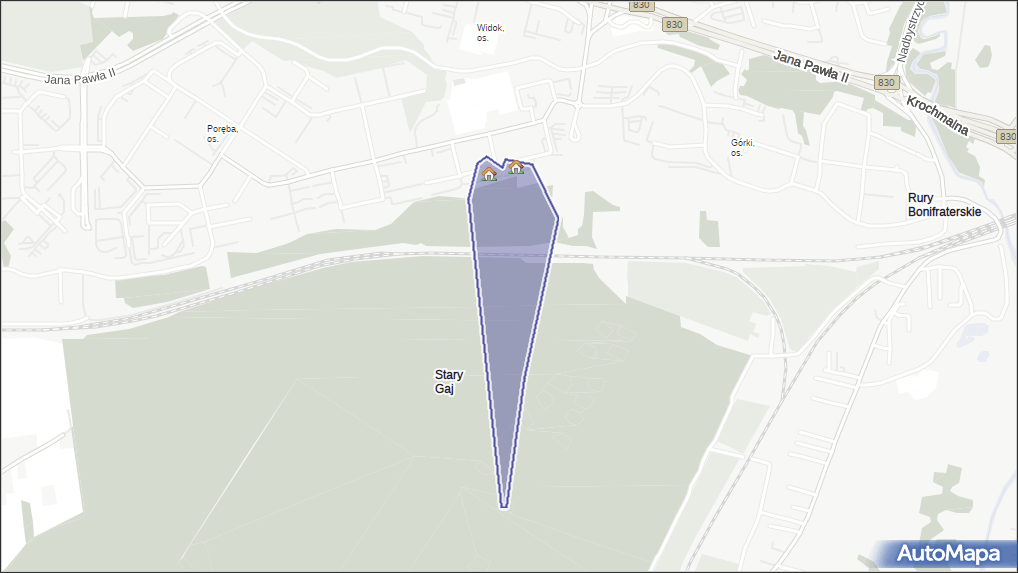Click the white building block below Widok
Screen dimensions: 1018x573
pos(482,103)
